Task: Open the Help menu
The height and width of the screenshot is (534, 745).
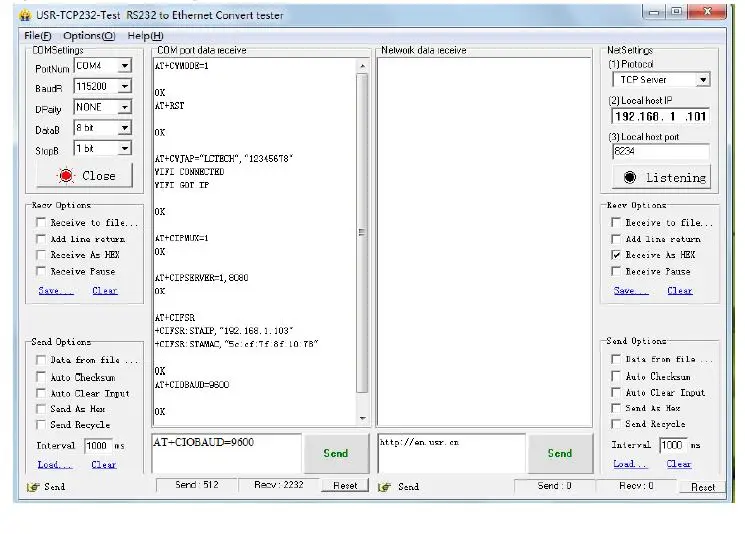Action: coord(145,36)
